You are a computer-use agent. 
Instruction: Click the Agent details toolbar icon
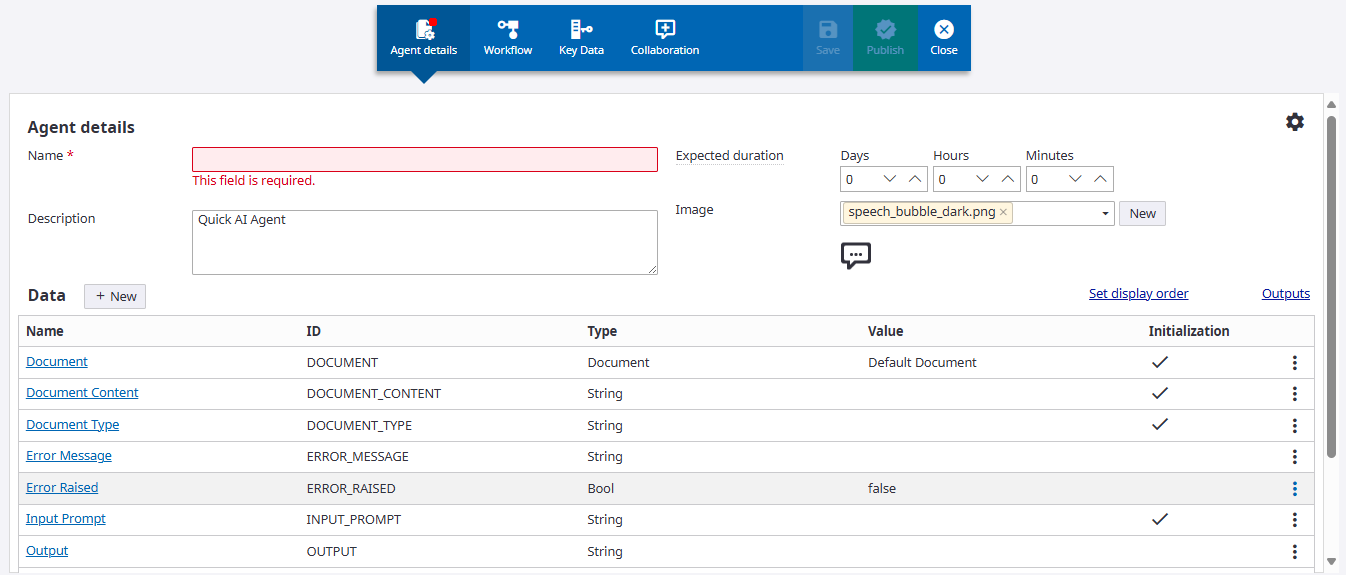pyautogui.click(x=424, y=38)
